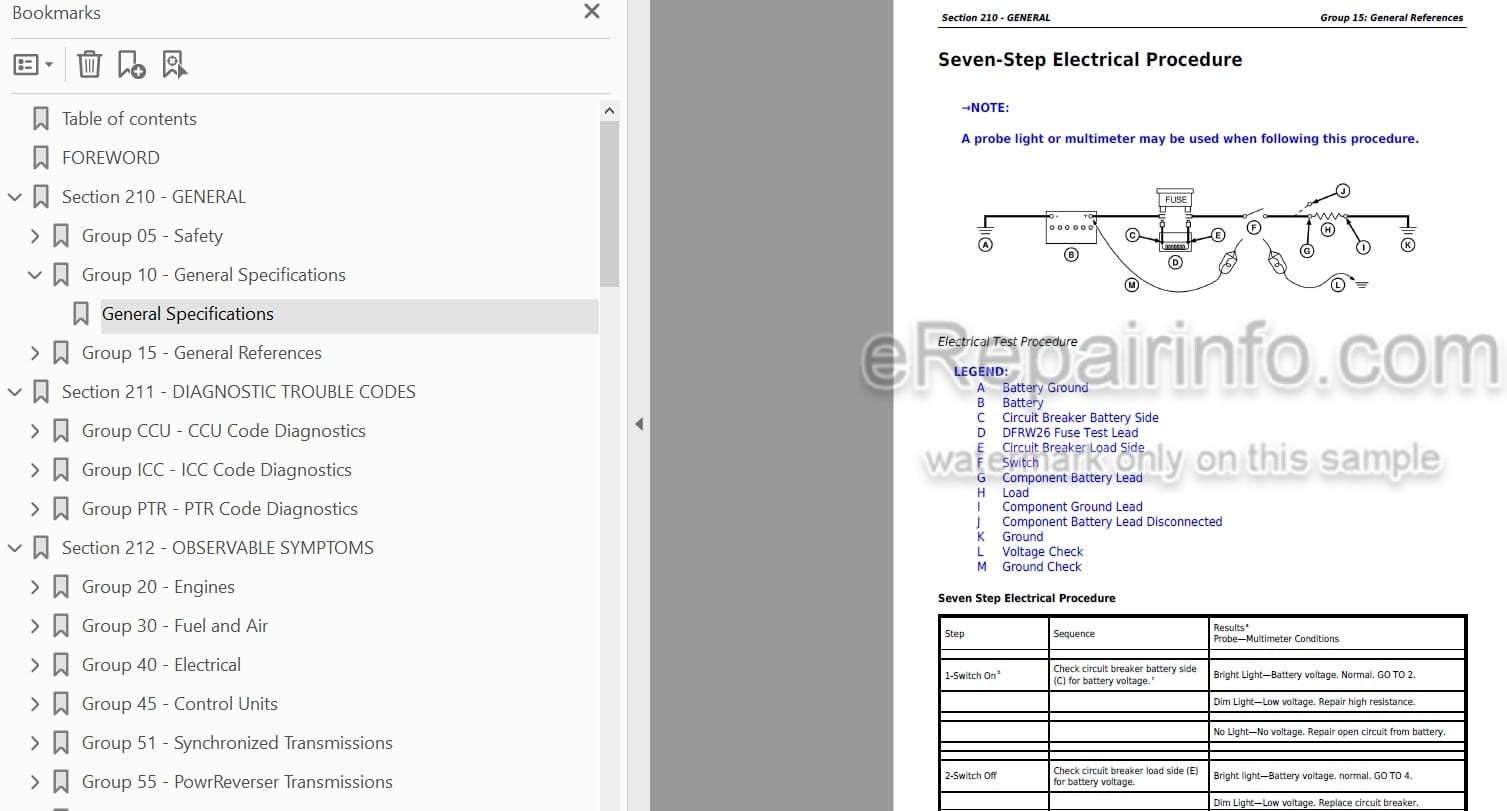The image size is (1507, 811).
Task: Delete the selected bookmark with trash icon
Action: tap(89, 65)
